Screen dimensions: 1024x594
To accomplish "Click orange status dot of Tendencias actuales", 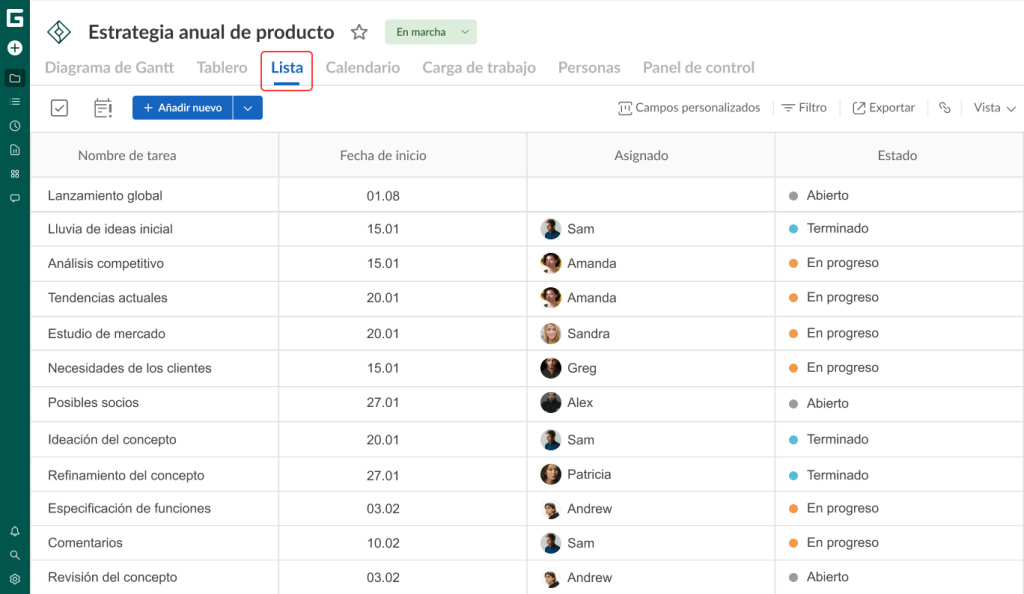I will (793, 298).
